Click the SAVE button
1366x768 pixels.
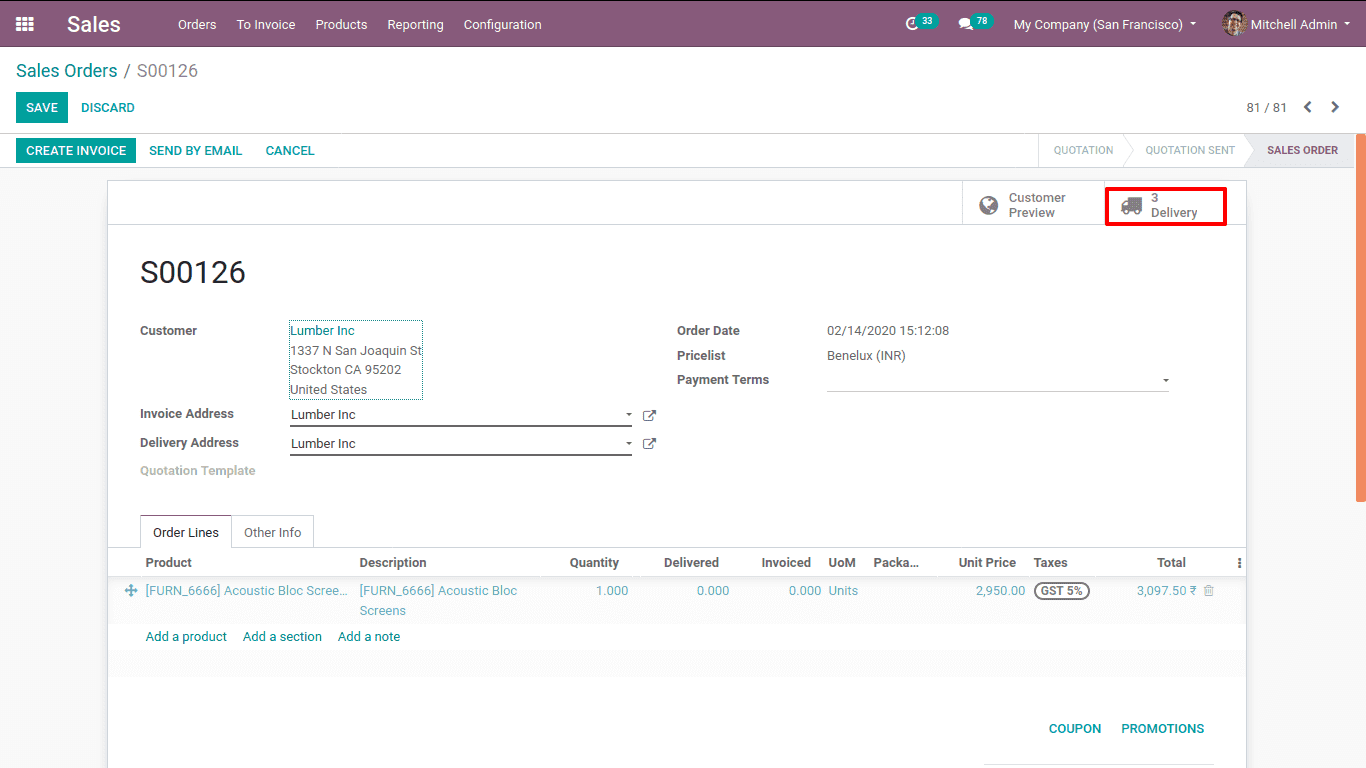click(42, 108)
